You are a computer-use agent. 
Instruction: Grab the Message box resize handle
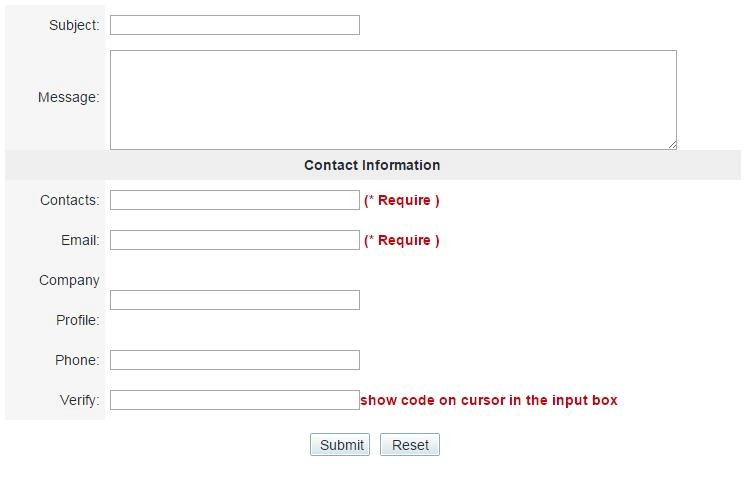672,145
